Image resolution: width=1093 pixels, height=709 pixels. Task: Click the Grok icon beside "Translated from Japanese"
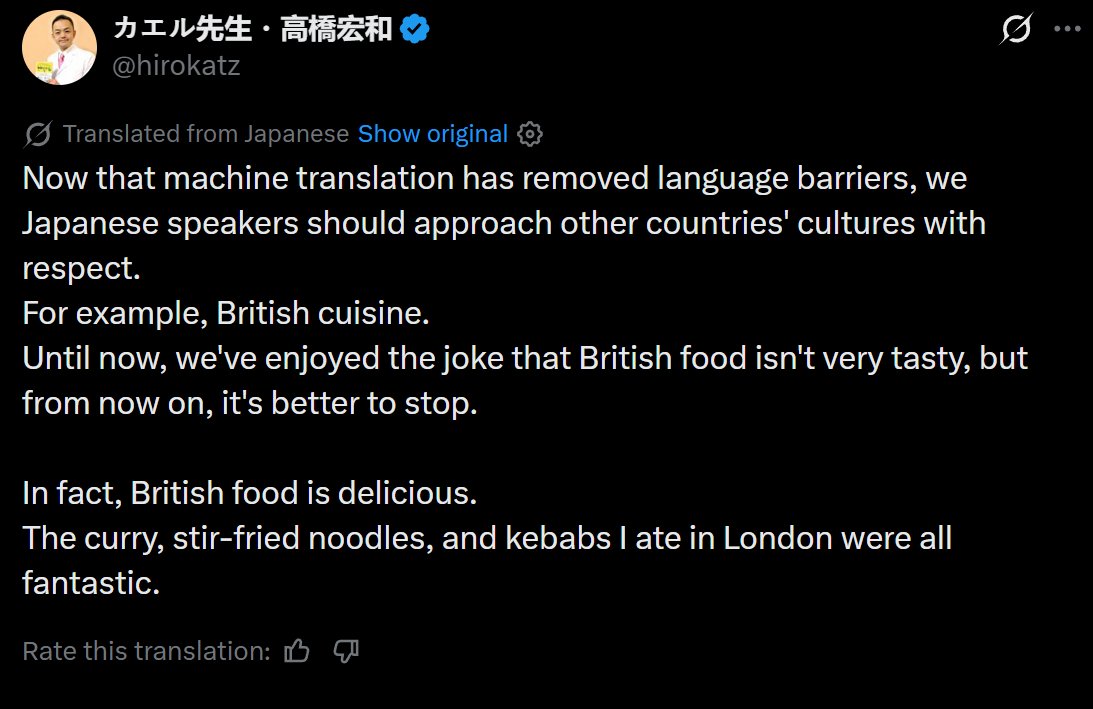point(39,134)
